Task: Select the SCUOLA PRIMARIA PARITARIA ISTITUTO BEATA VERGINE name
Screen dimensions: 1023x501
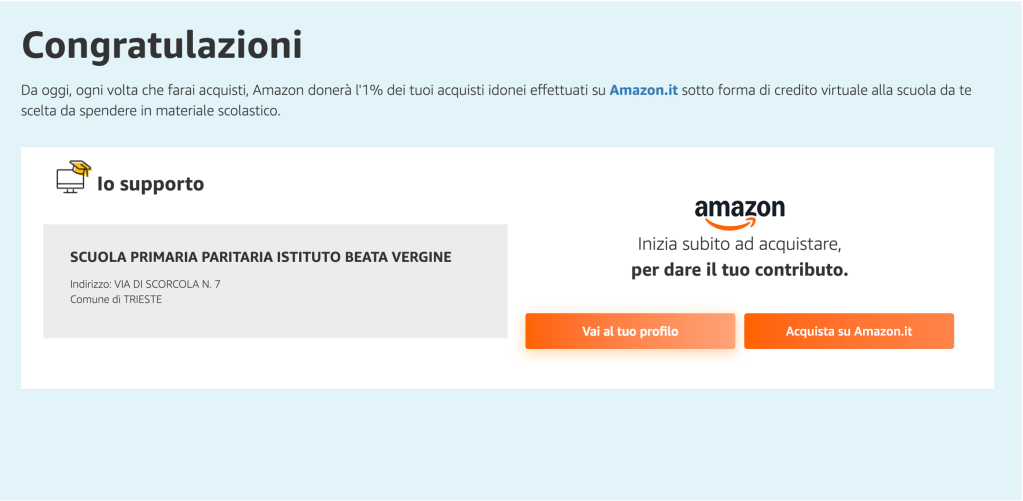Action: (260, 257)
